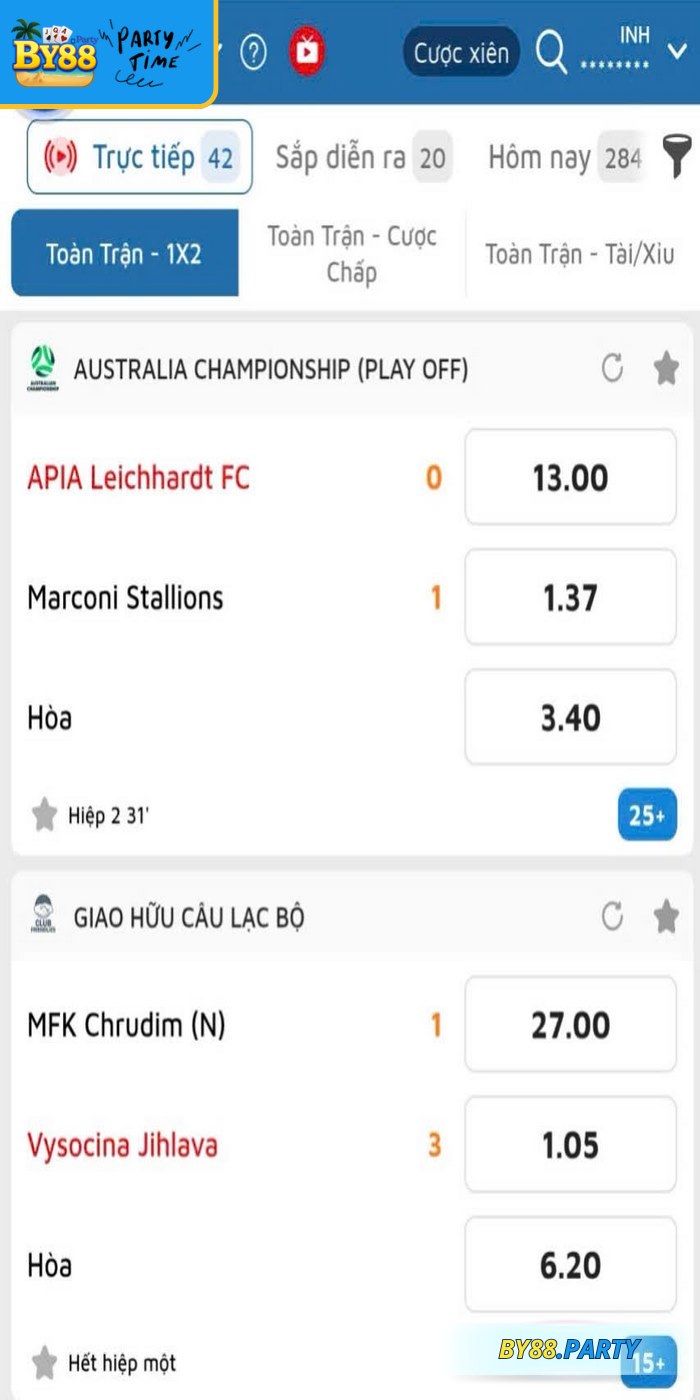Open the filter funnel icon
The width and height of the screenshot is (700, 1400).
click(x=678, y=157)
